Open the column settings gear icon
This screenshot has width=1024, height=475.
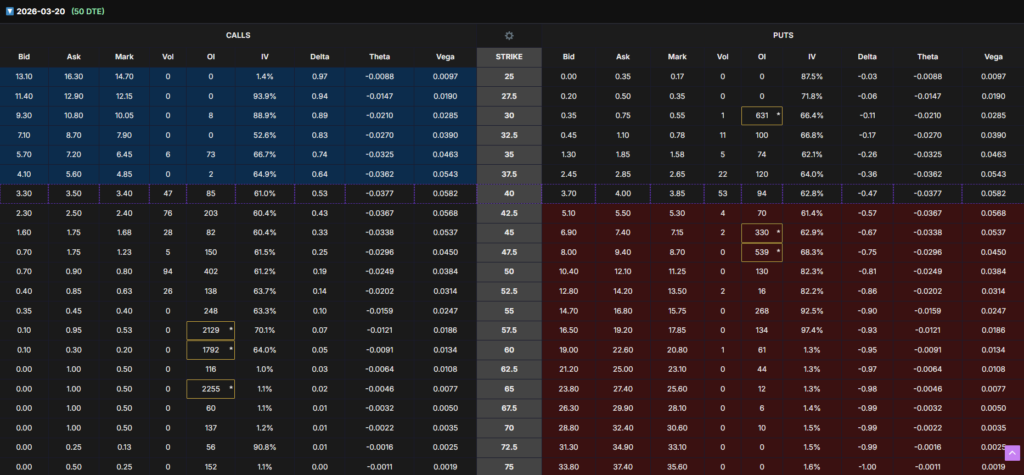(x=508, y=35)
